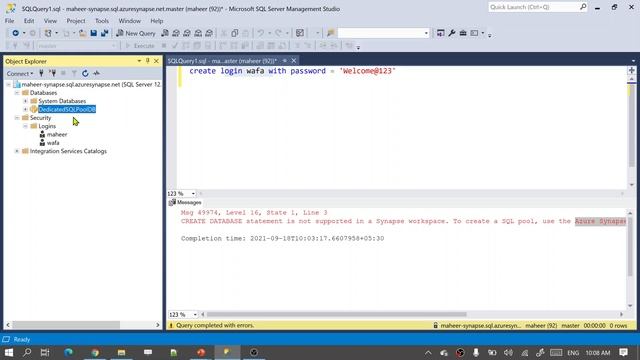Screen dimensions: 640x360
Task: Close the SQLQuery1.sql tab
Action: 294,61
